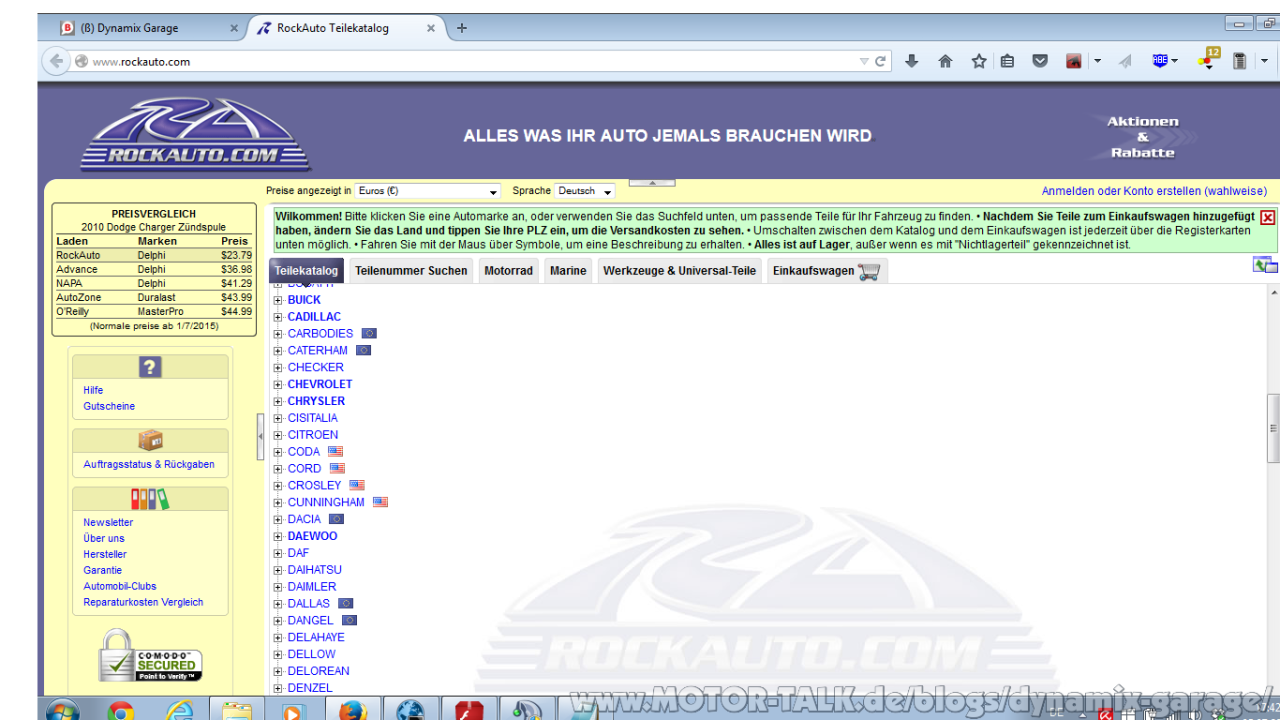Click the Pocket icon in the toolbar
1280x720 pixels.
(1040, 61)
